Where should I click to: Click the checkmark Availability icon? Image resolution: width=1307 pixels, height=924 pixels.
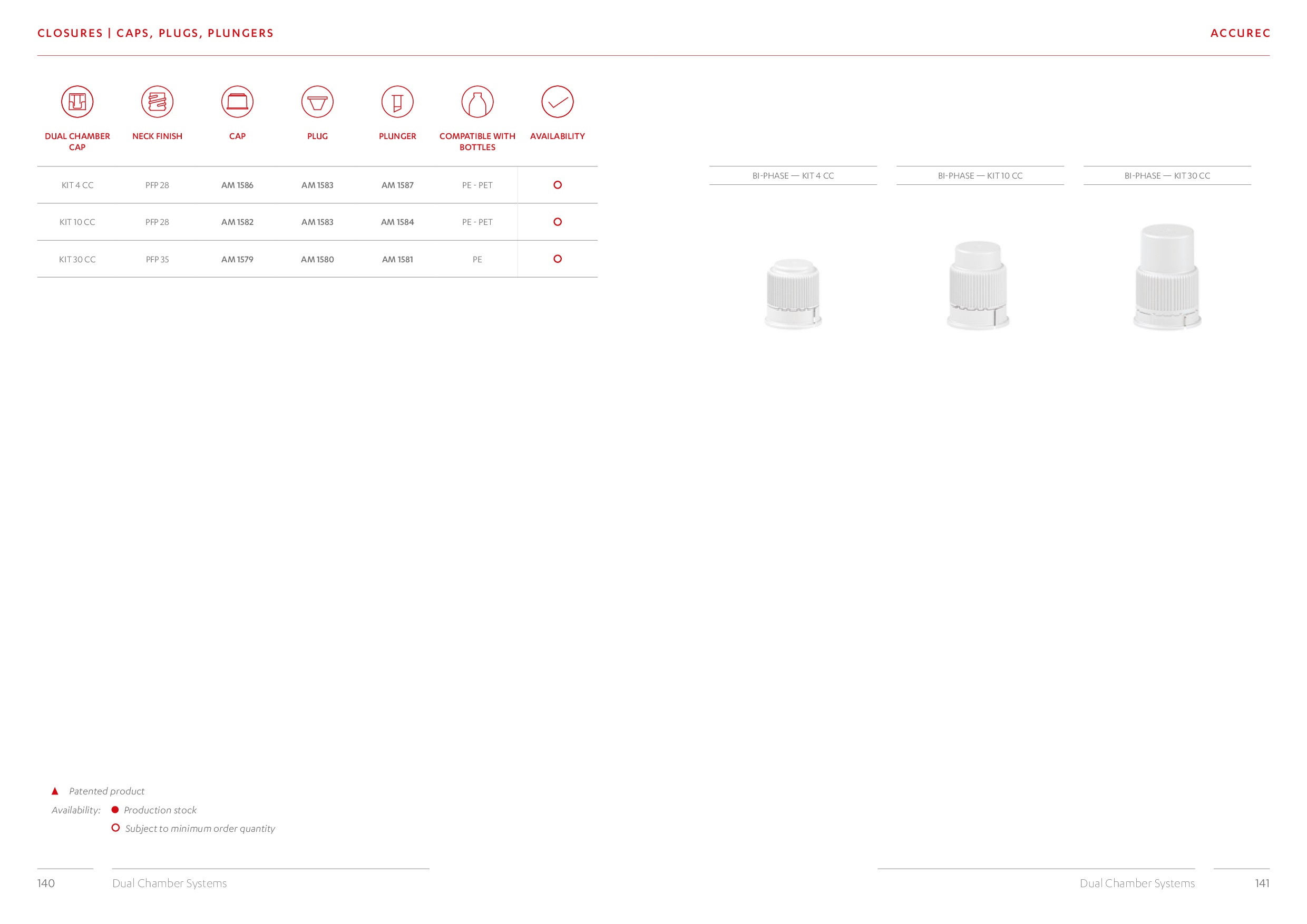click(557, 102)
